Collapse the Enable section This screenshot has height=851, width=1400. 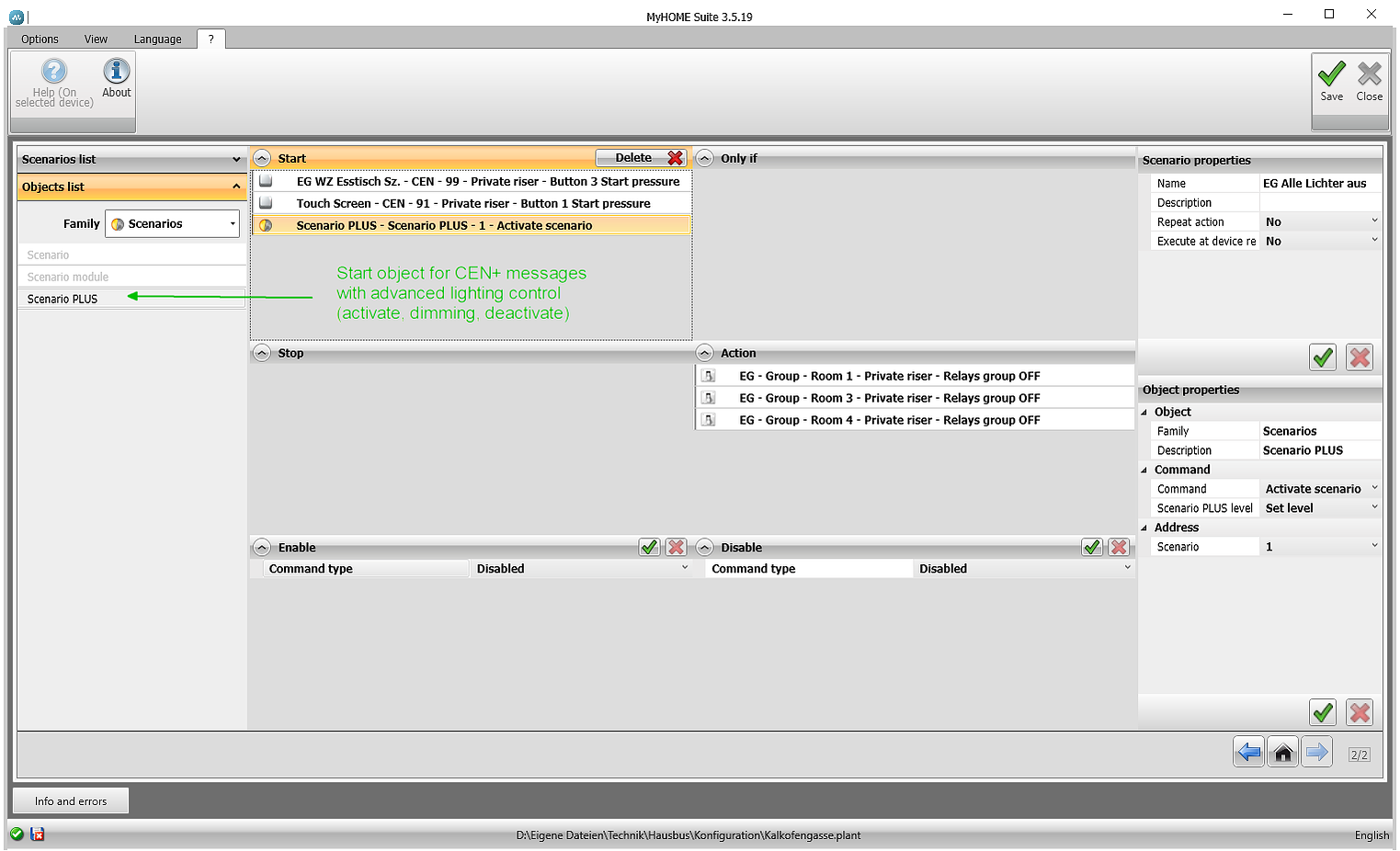point(262,547)
